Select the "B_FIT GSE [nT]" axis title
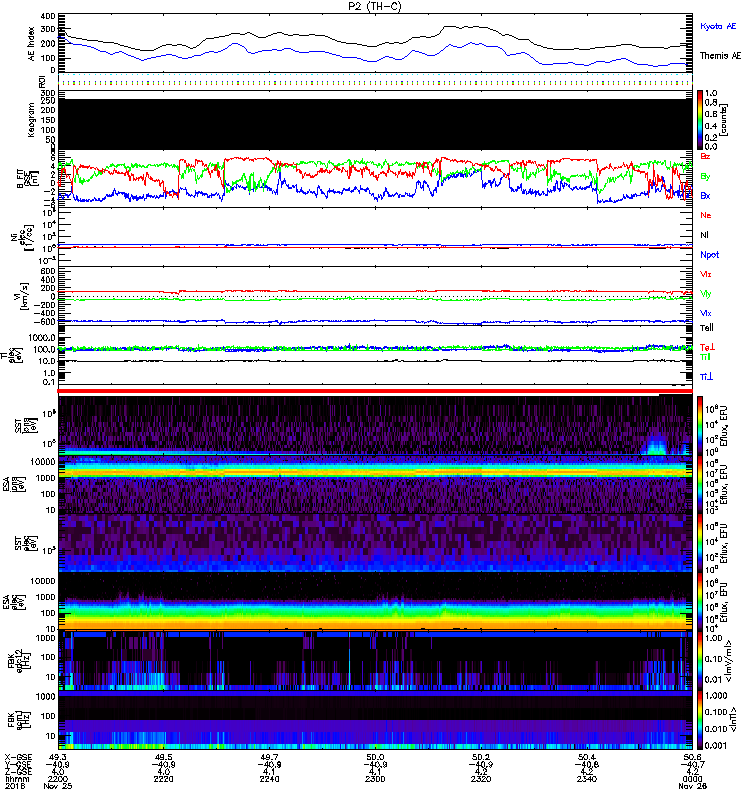Screen dimensions: 750x800 pyautogui.click(x=28, y=179)
